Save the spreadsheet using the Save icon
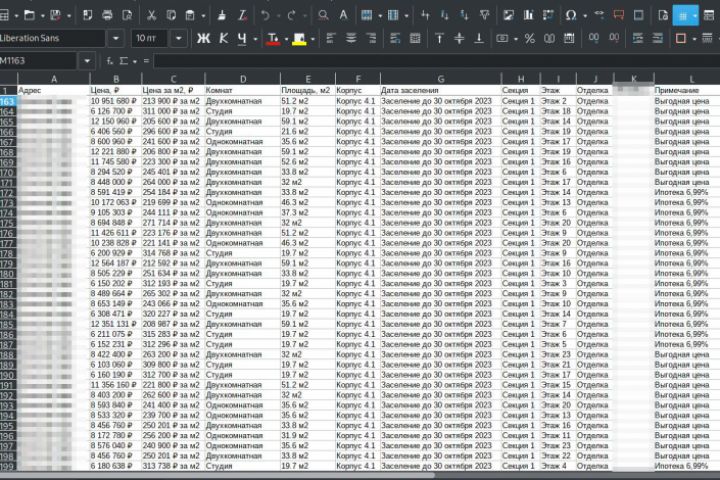720x480 pixels. [x=56, y=15]
